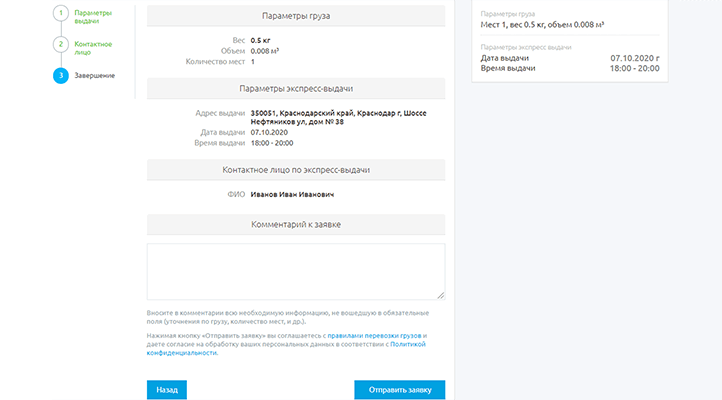Click the step 2 circle icon

click(x=61, y=46)
